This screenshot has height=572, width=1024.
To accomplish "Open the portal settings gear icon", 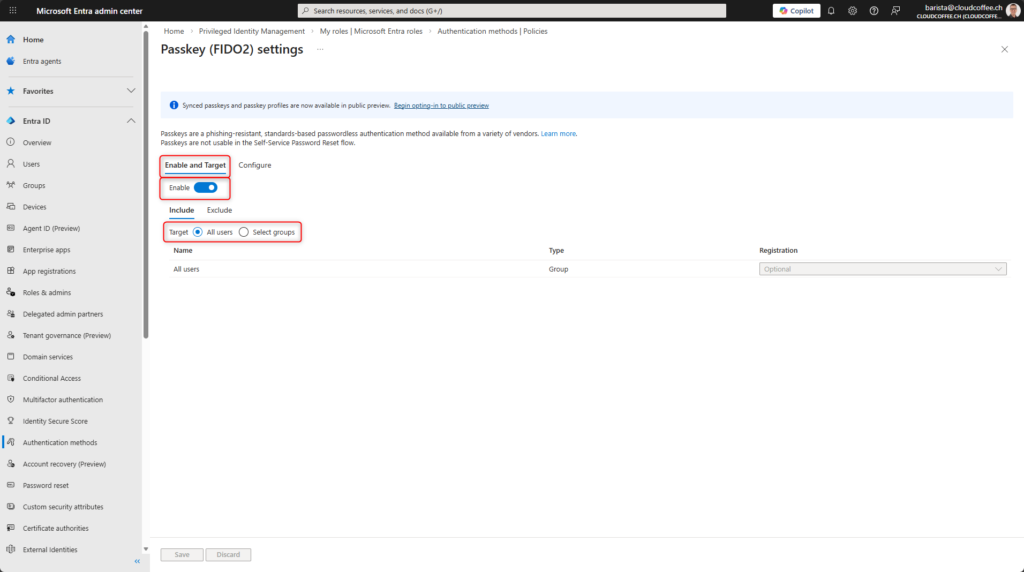I will pos(852,10).
